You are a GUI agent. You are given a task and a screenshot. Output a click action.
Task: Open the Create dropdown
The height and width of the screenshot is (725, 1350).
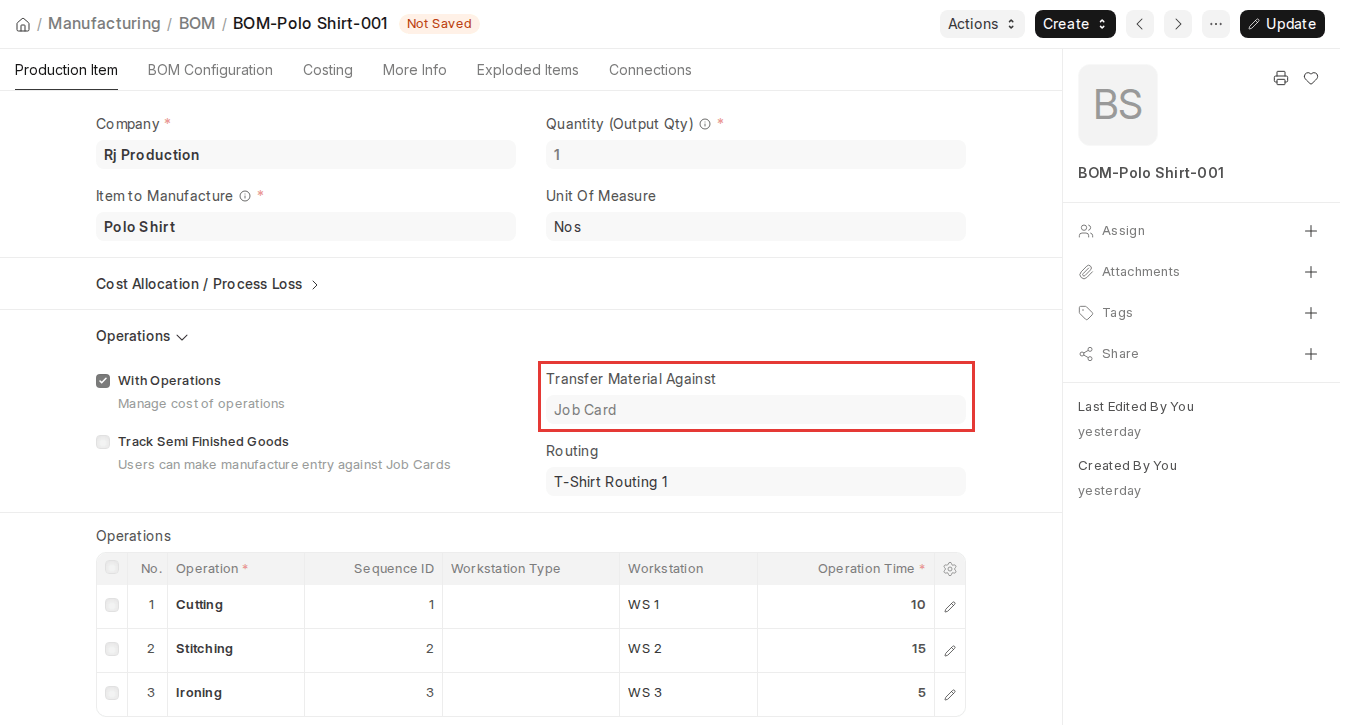pos(1075,24)
